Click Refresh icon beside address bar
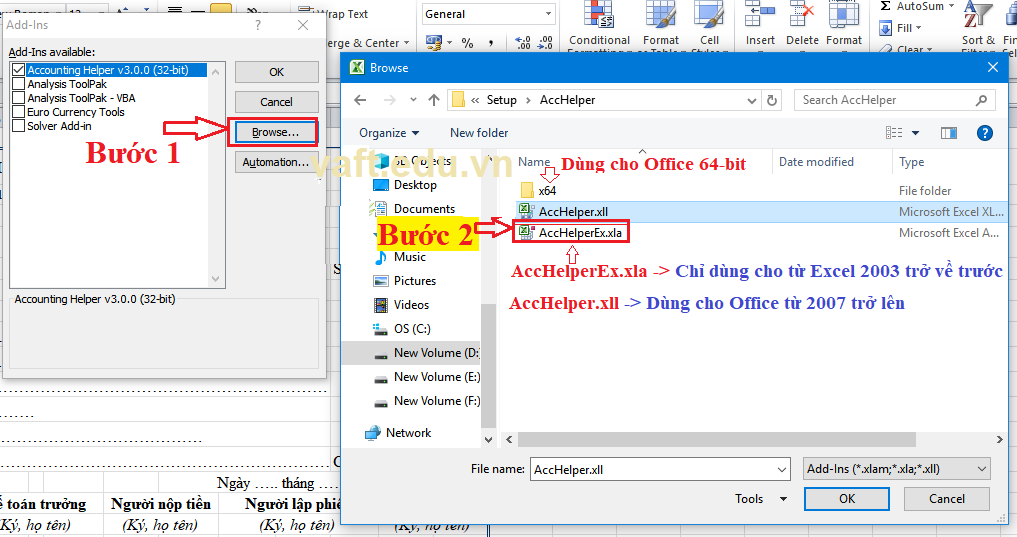The width and height of the screenshot is (1017, 537). point(772,101)
